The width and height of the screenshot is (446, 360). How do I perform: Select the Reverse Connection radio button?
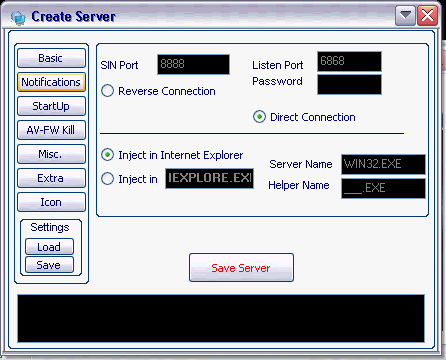click(107, 91)
